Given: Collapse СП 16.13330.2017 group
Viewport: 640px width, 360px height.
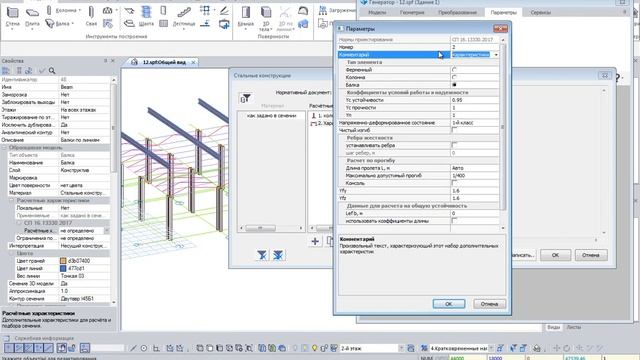Looking at the screenshot, I should (19, 223).
